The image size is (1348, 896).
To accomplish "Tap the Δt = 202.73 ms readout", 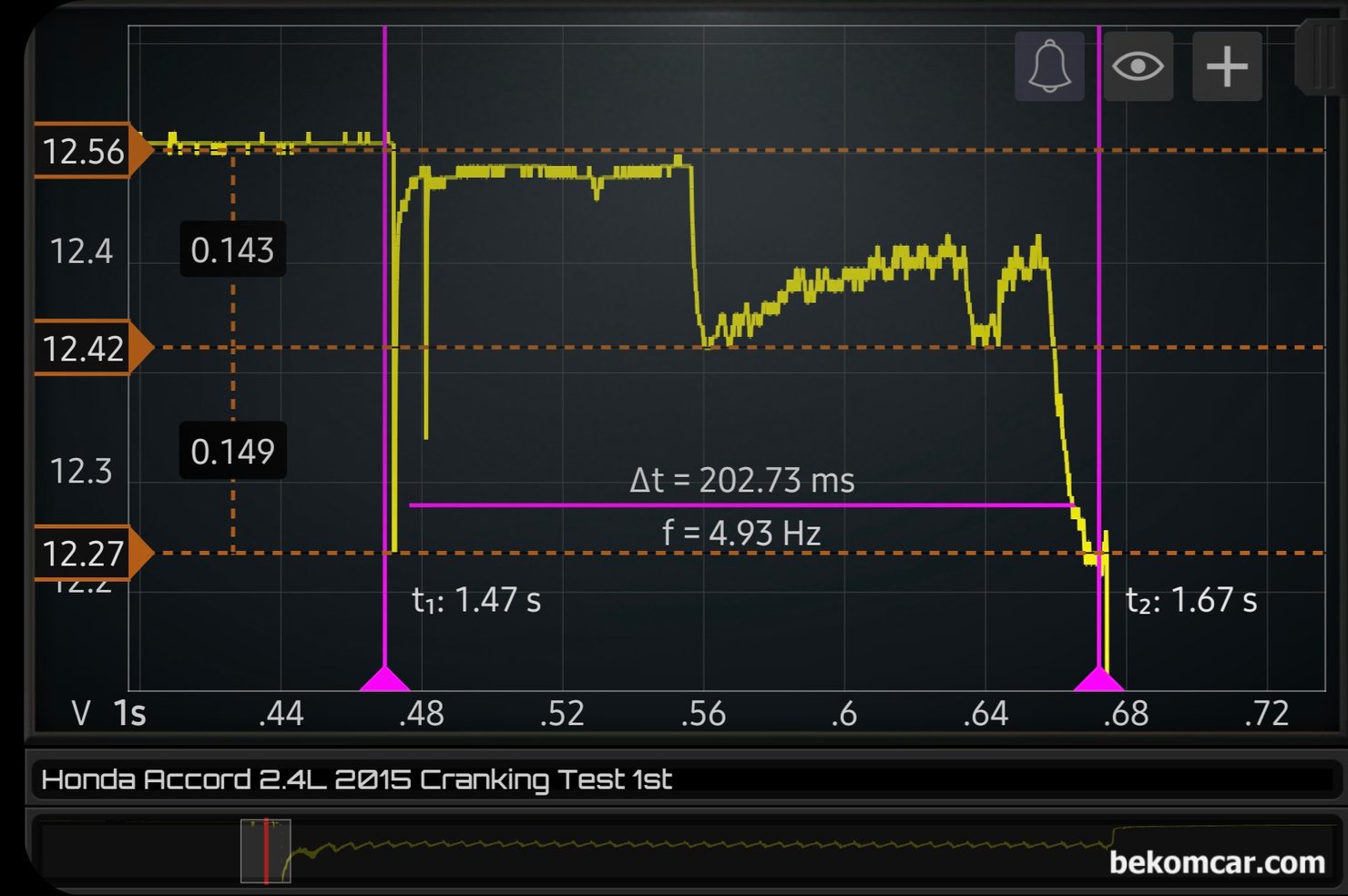I will click(741, 480).
